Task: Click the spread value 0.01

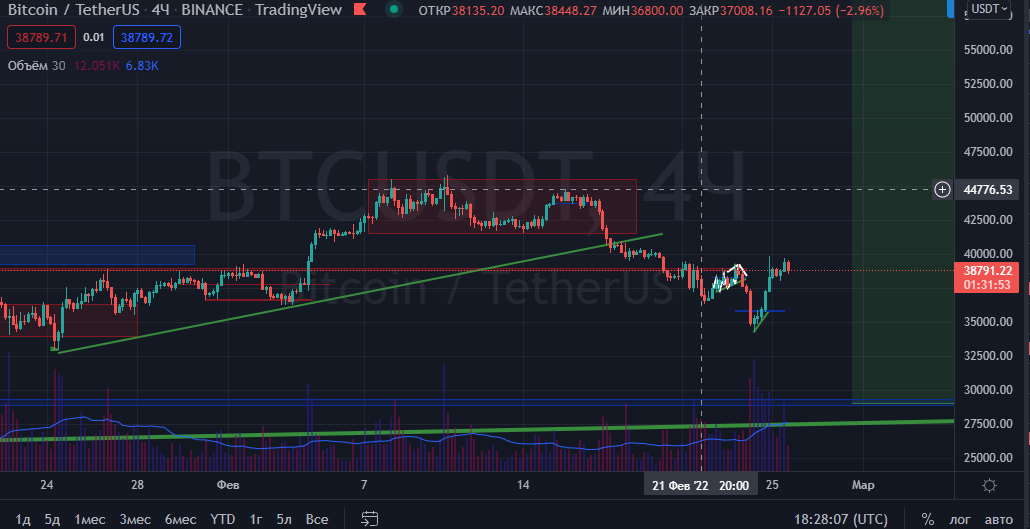Action: point(94,37)
